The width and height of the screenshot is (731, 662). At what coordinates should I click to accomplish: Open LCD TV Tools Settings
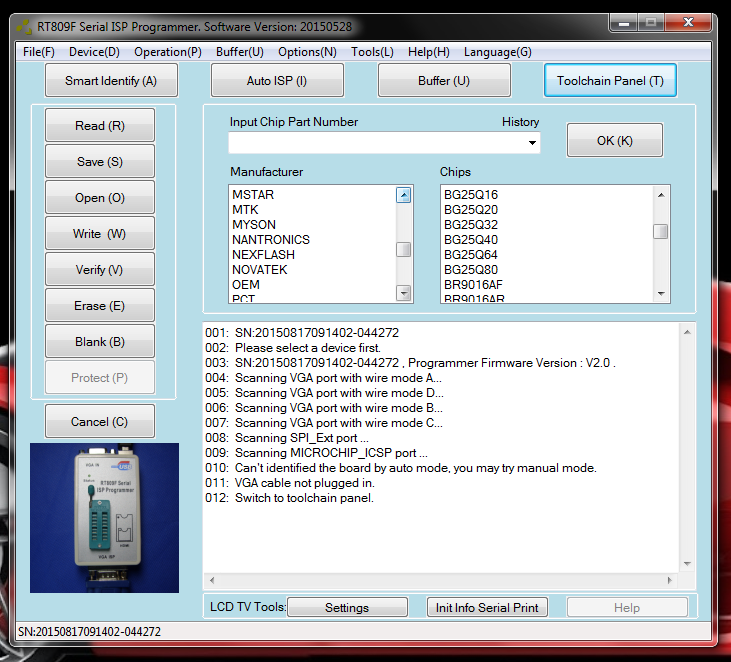pyautogui.click(x=347, y=607)
